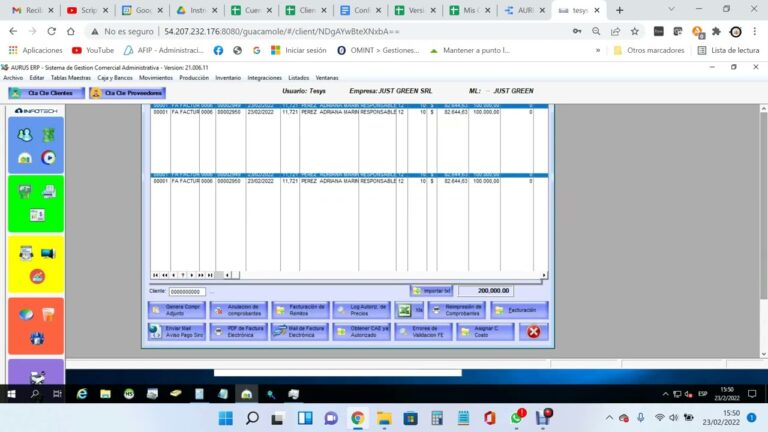Click the house icon in blue sidebar panel
768x432 pixels.
(x=24, y=158)
